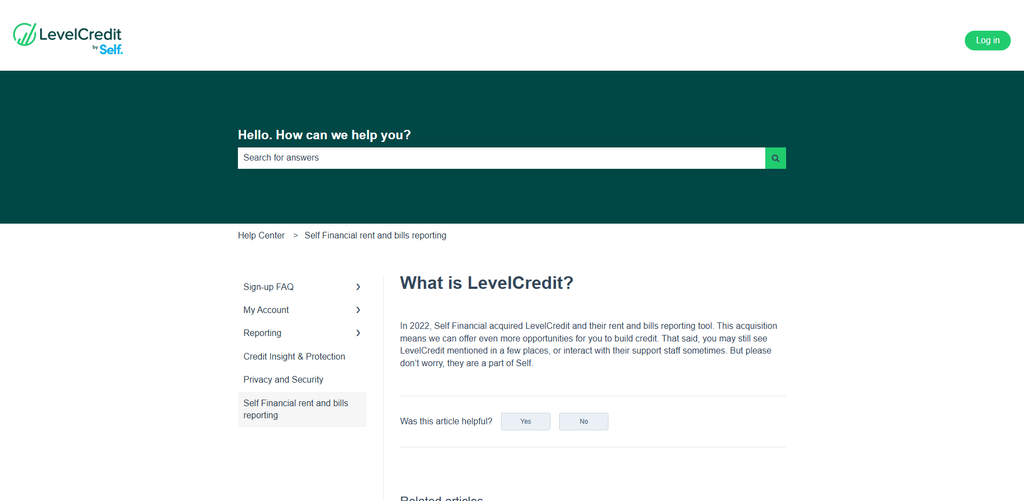
Task: Click the Log in button
Action: click(987, 40)
